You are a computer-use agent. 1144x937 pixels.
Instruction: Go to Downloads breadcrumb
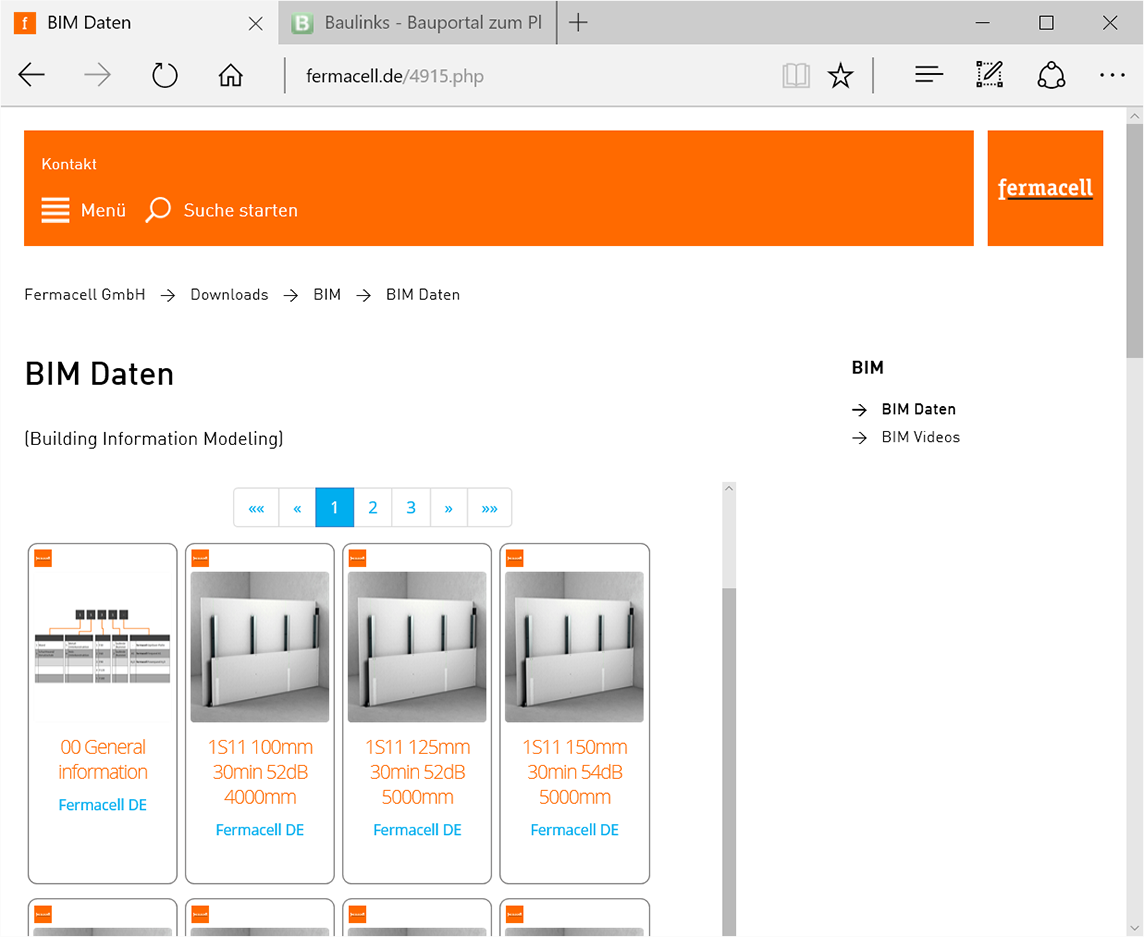pyautogui.click(x=229, y=295)
